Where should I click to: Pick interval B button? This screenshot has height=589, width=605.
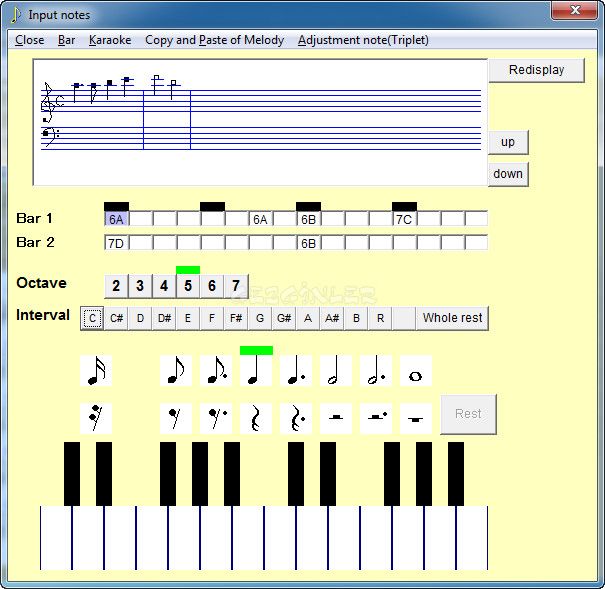click(356, 318)
